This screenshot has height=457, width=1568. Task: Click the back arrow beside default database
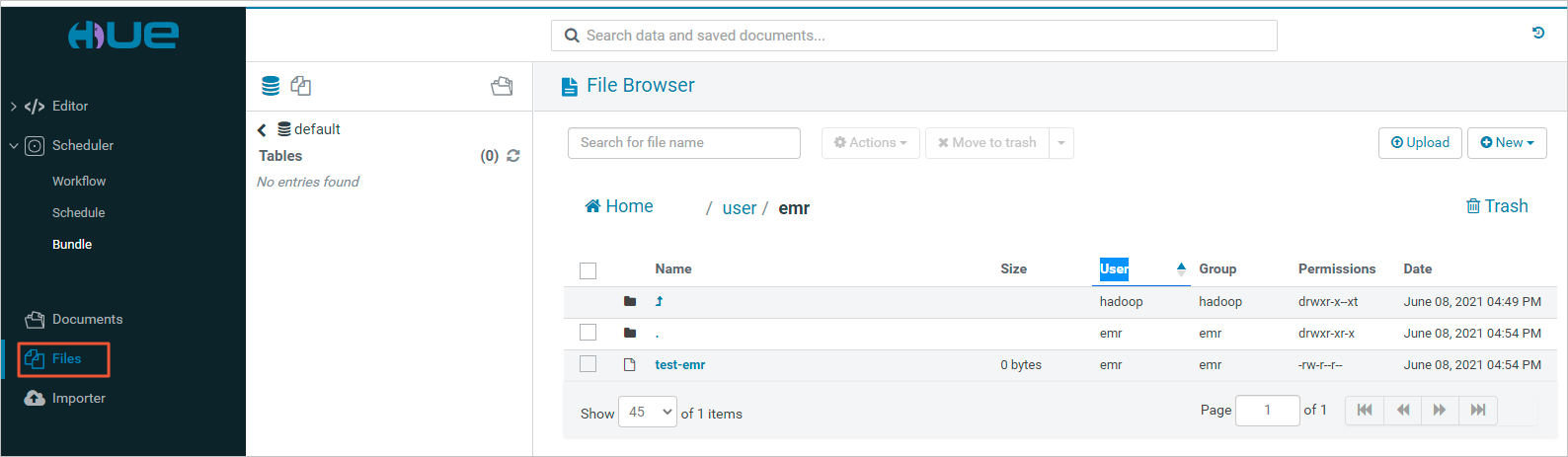(x=262, y=129)
